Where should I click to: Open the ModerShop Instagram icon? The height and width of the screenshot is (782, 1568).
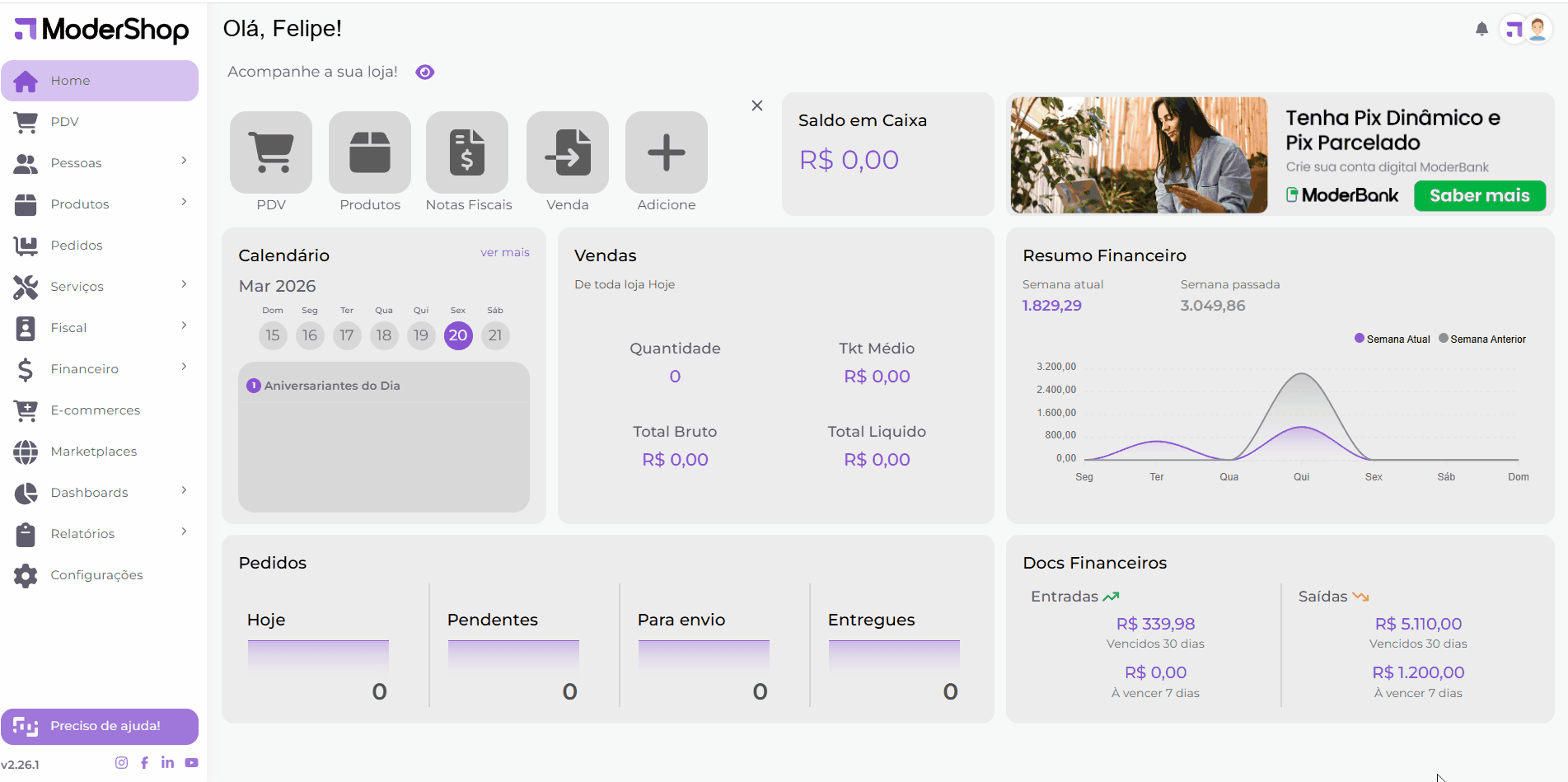tap(121, 762)
